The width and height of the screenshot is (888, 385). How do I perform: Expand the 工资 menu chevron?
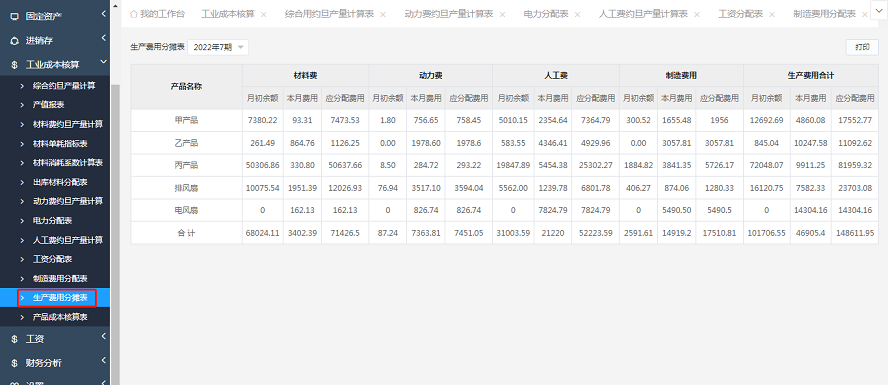coord(104,336)
